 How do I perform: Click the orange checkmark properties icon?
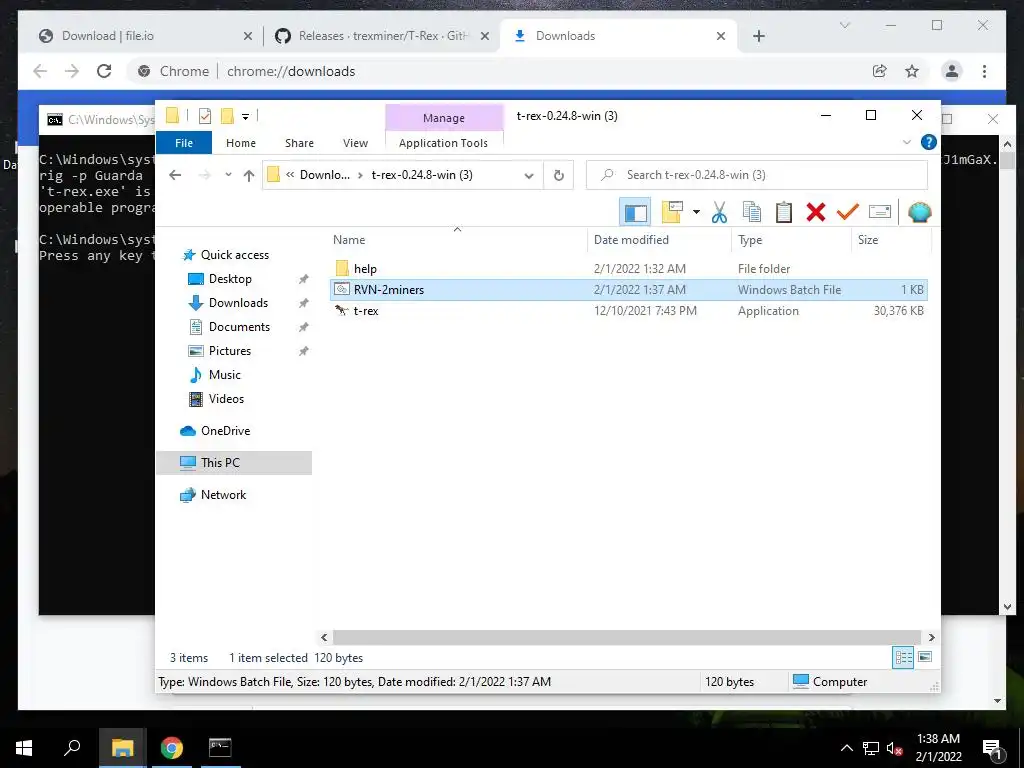click(x=848, y=212)
